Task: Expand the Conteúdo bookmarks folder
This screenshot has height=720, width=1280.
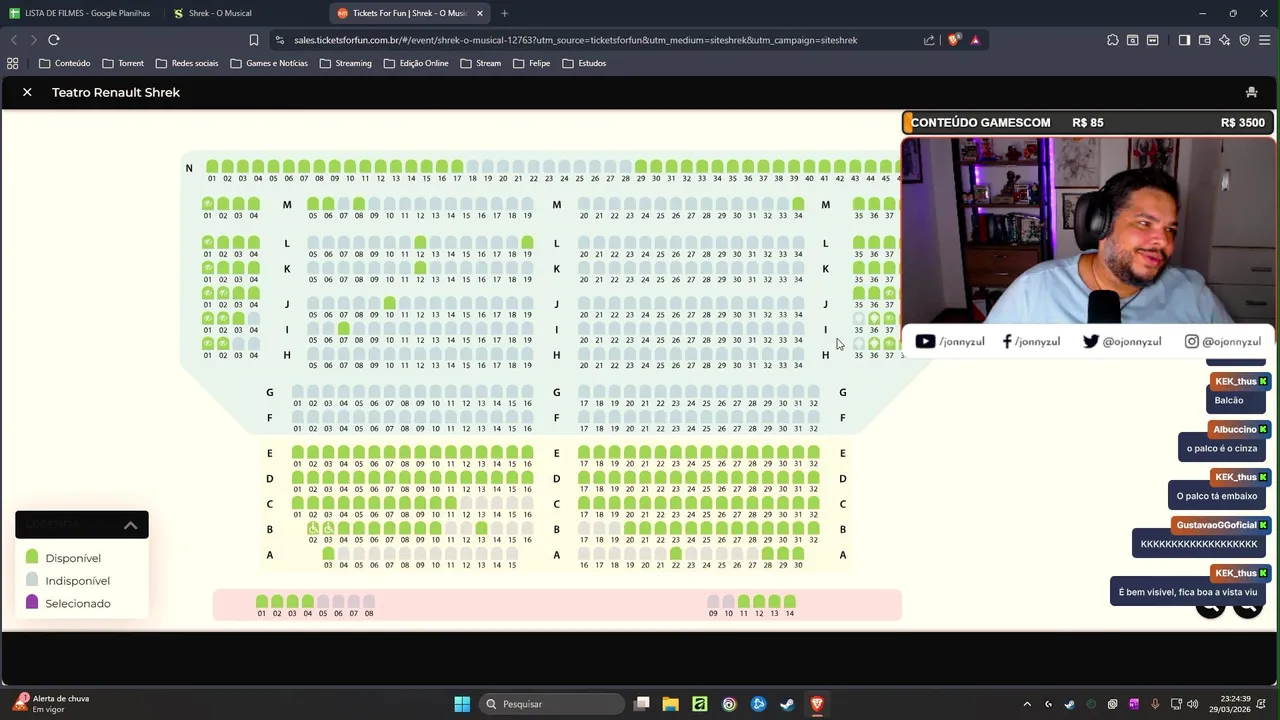Action: pos(64,63)
